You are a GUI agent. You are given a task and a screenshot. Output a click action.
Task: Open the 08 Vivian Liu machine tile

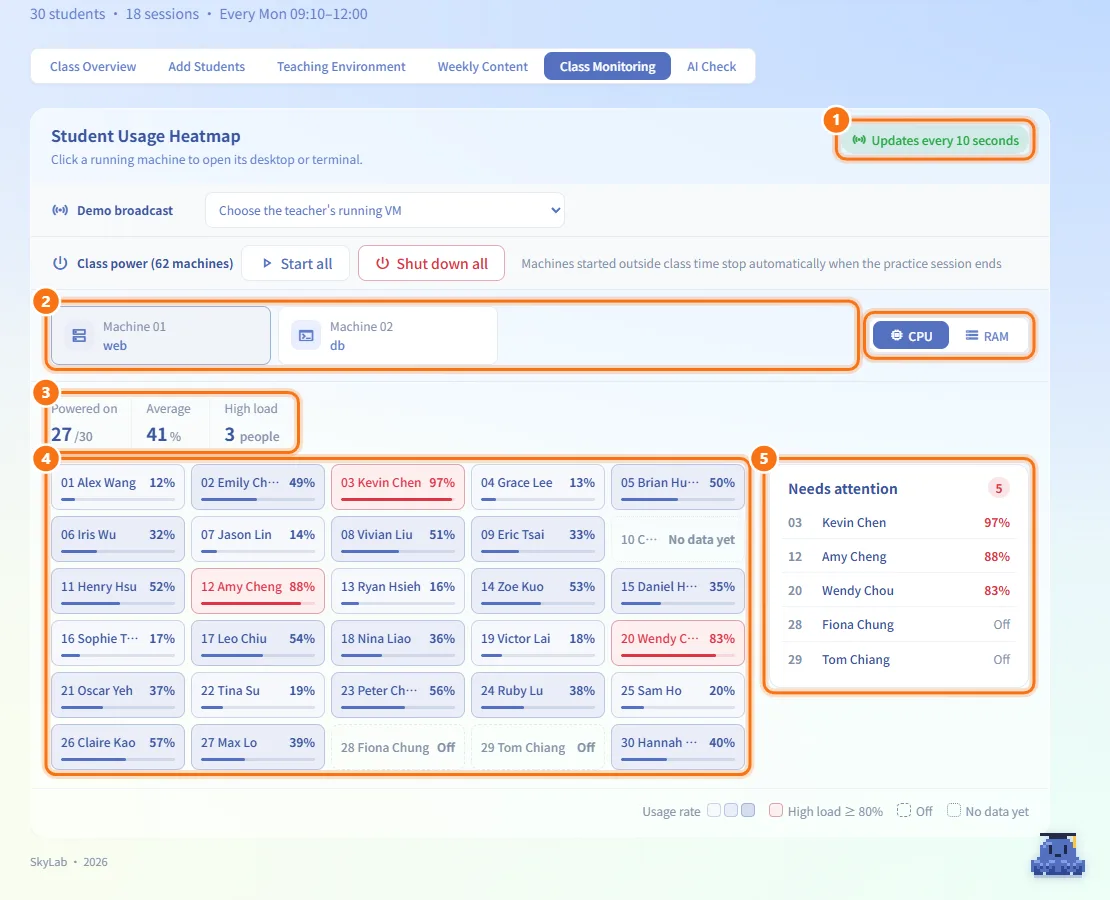tap(398, 539)
